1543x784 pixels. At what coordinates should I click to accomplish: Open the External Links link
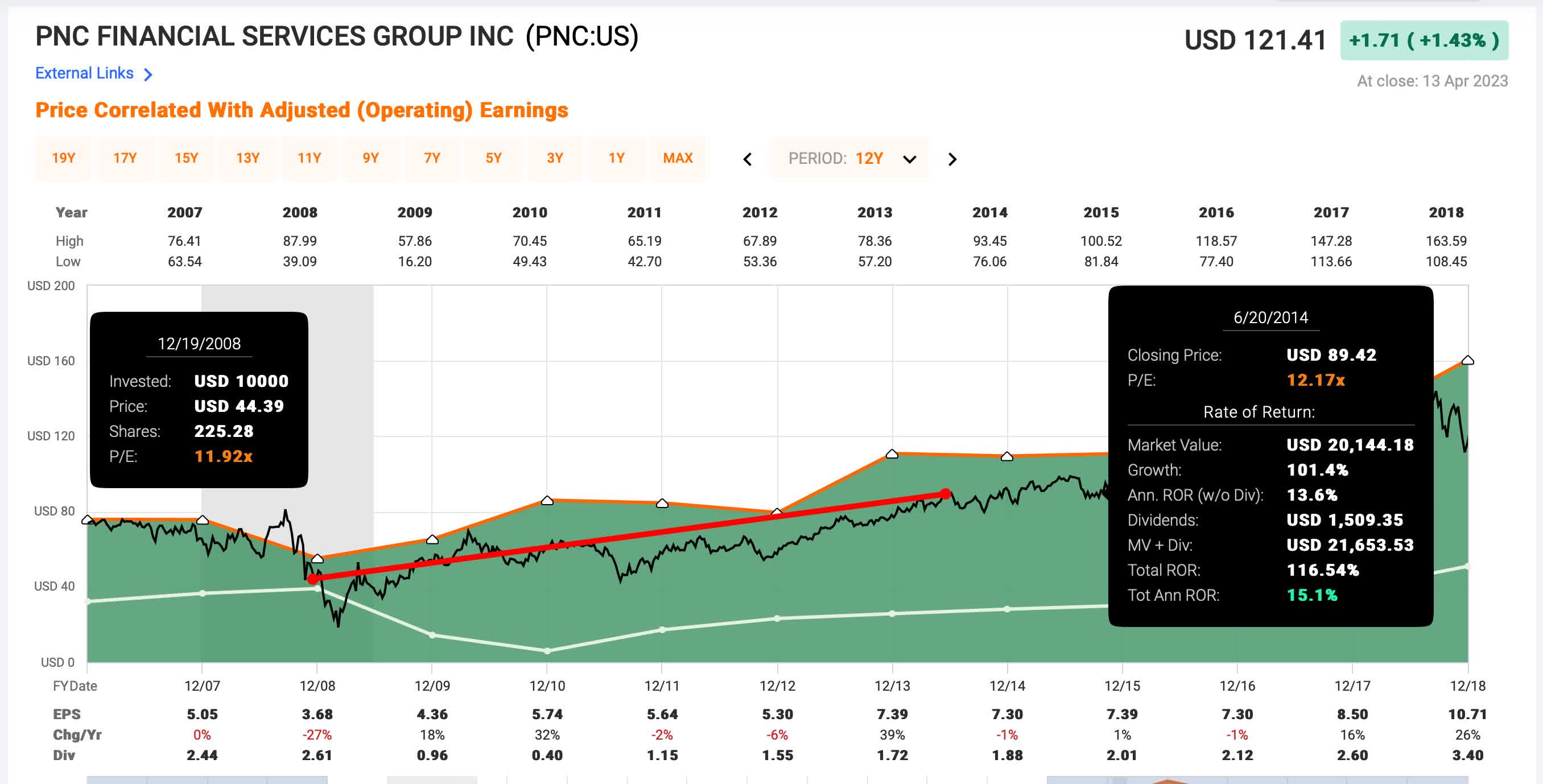[x=84, y=73]
